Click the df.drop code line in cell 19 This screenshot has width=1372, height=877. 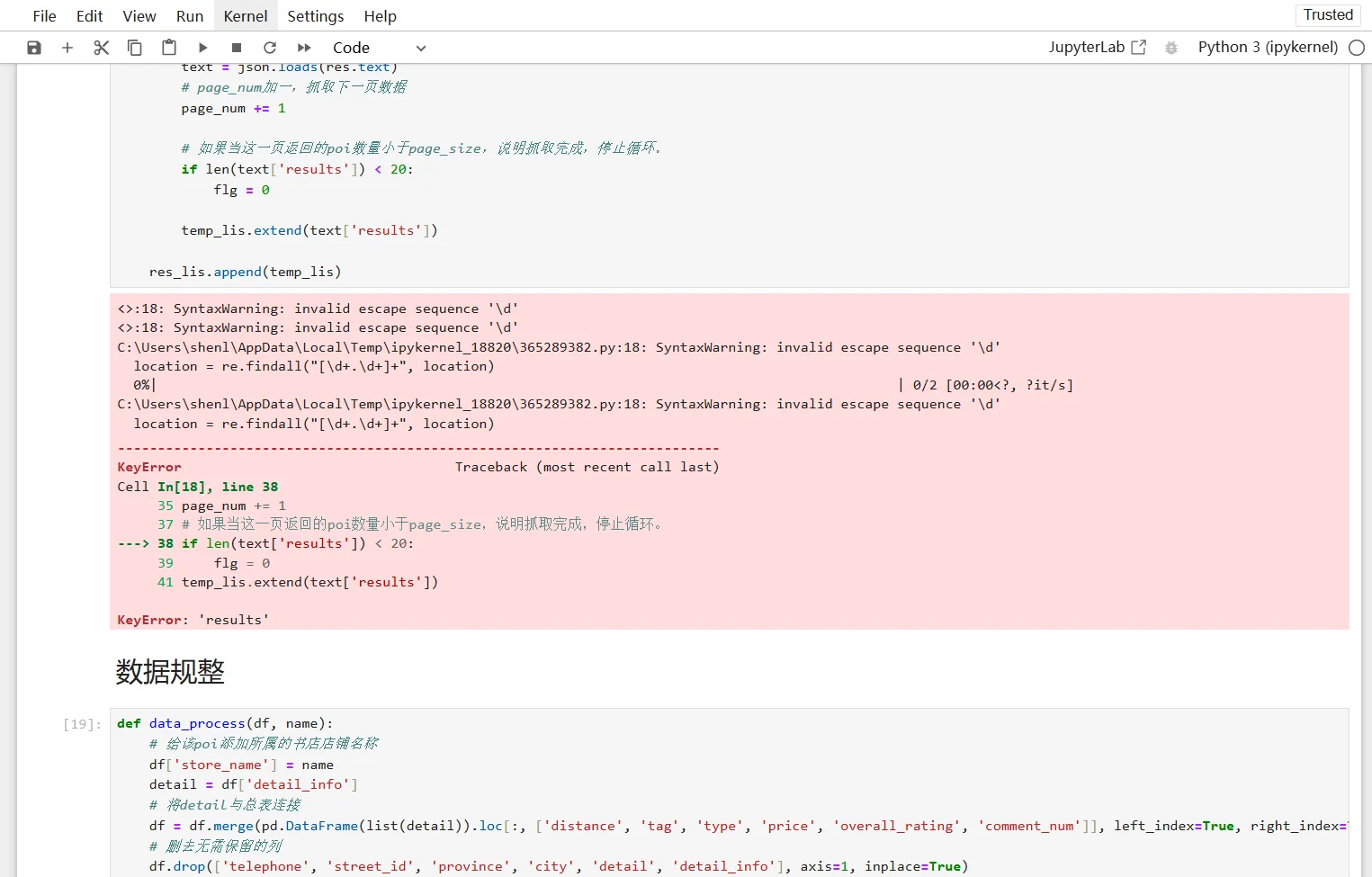559,866
